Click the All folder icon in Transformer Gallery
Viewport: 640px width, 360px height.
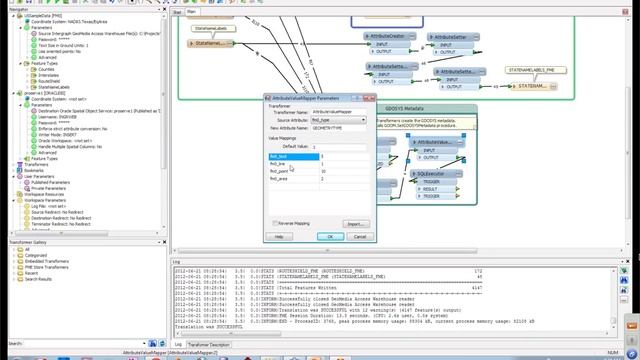click(x=20, y=249)
